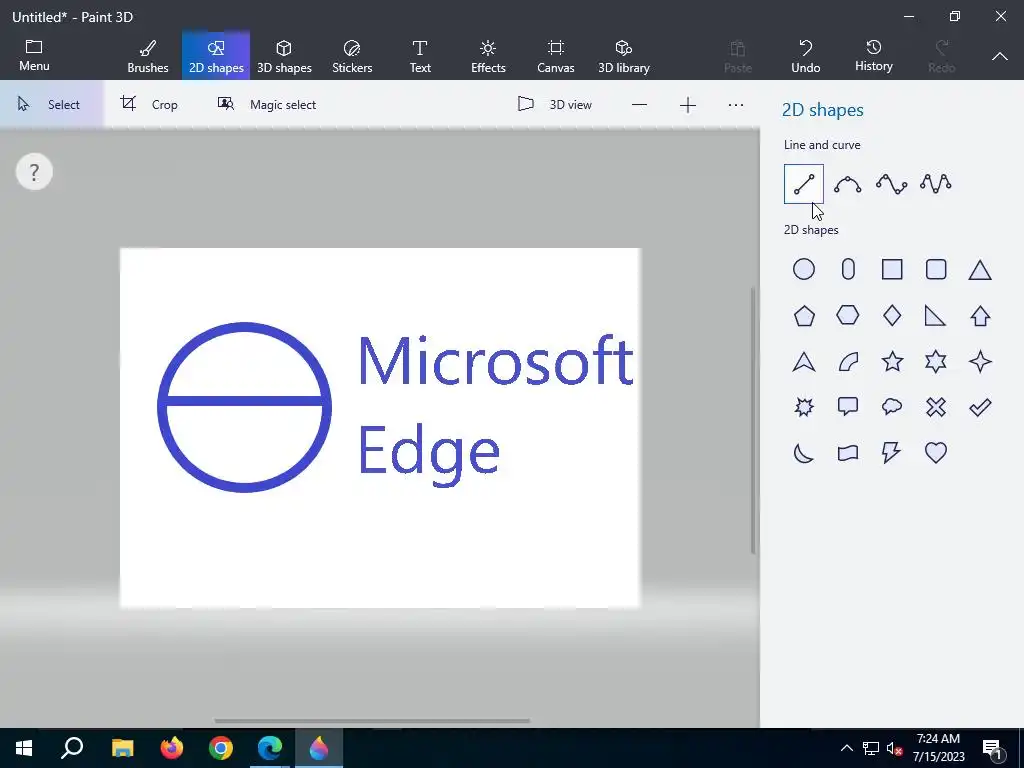The height and width of the screenshot is (768, 1024).
Task: Add the Heart shape
Action: 936,453
